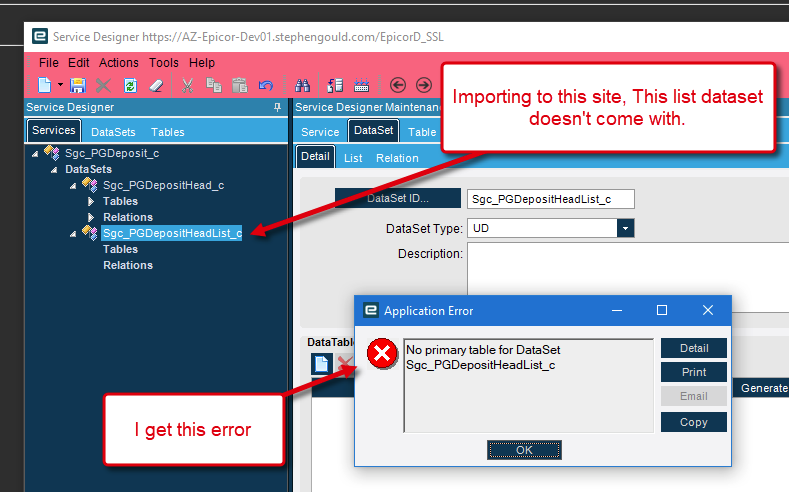Select the DataSet tab in maintenance panel
The width and height of the screenshot is (789, 492).
point(373,131)
